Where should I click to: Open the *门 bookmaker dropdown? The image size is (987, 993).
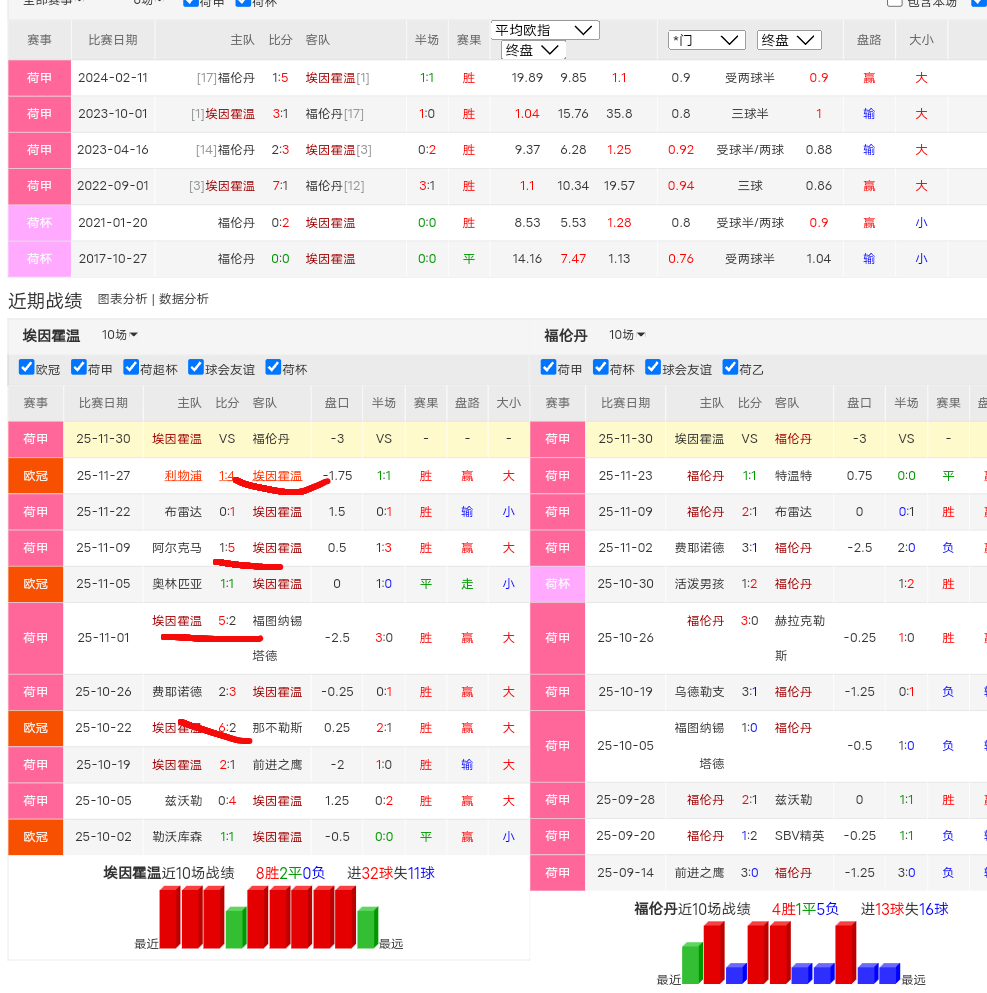(x=706, y=40)
